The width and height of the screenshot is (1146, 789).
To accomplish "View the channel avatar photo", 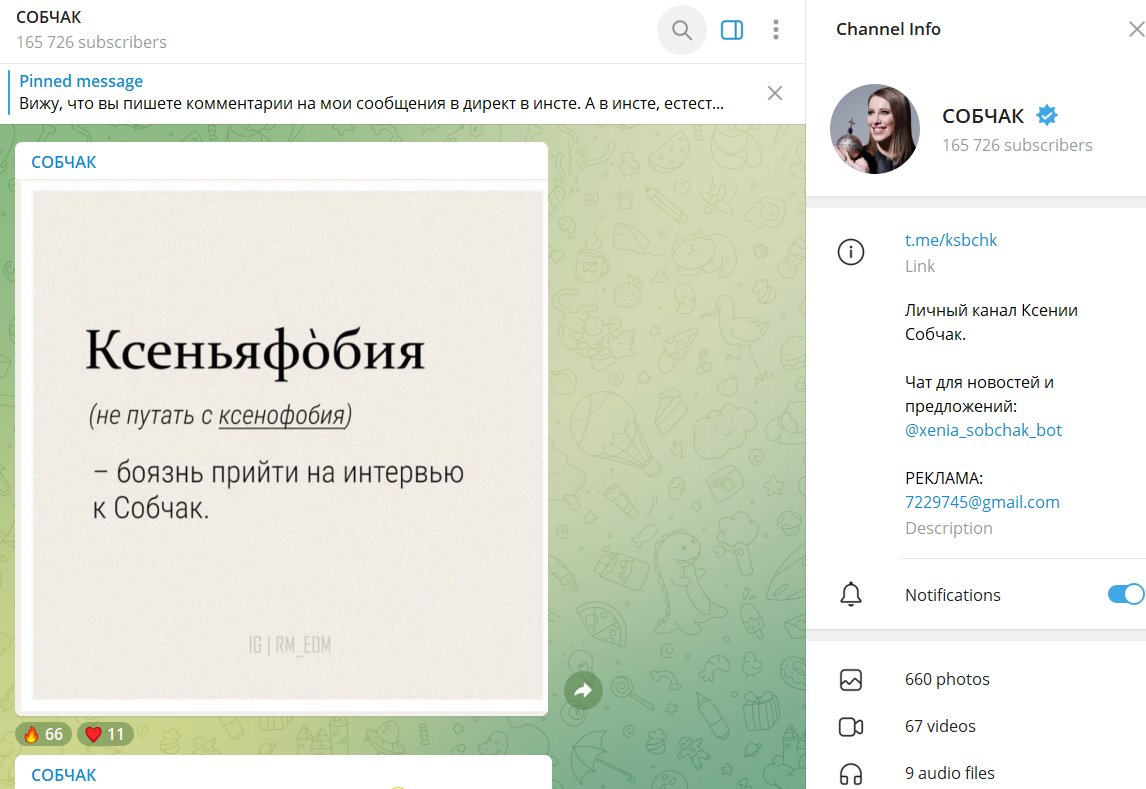I will [874, 129].
